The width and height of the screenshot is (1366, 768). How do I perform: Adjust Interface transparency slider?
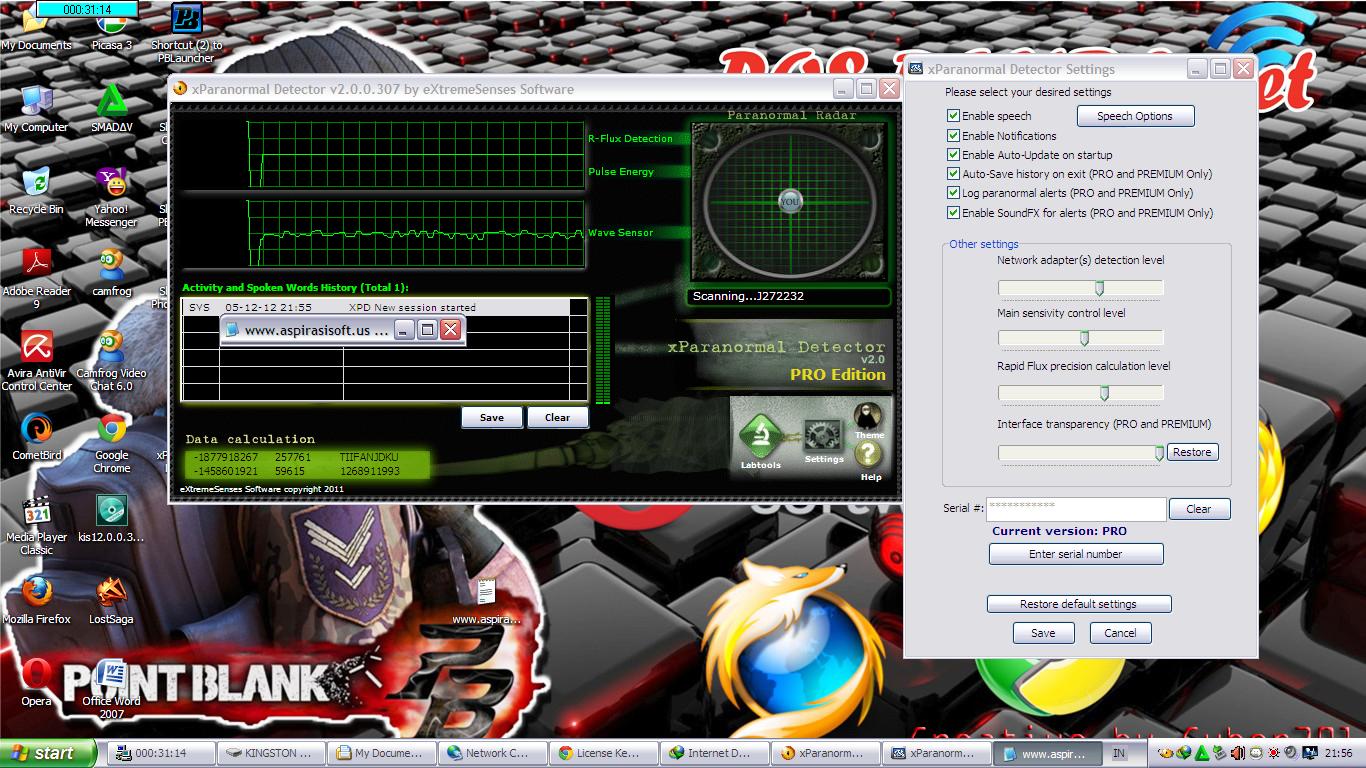[1160, 453]
